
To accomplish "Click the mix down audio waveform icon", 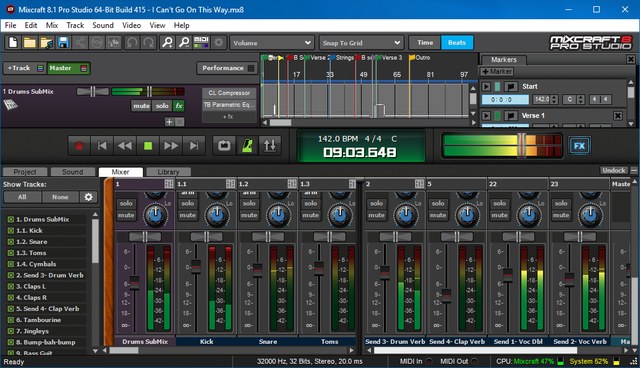I will pos(114,42).
